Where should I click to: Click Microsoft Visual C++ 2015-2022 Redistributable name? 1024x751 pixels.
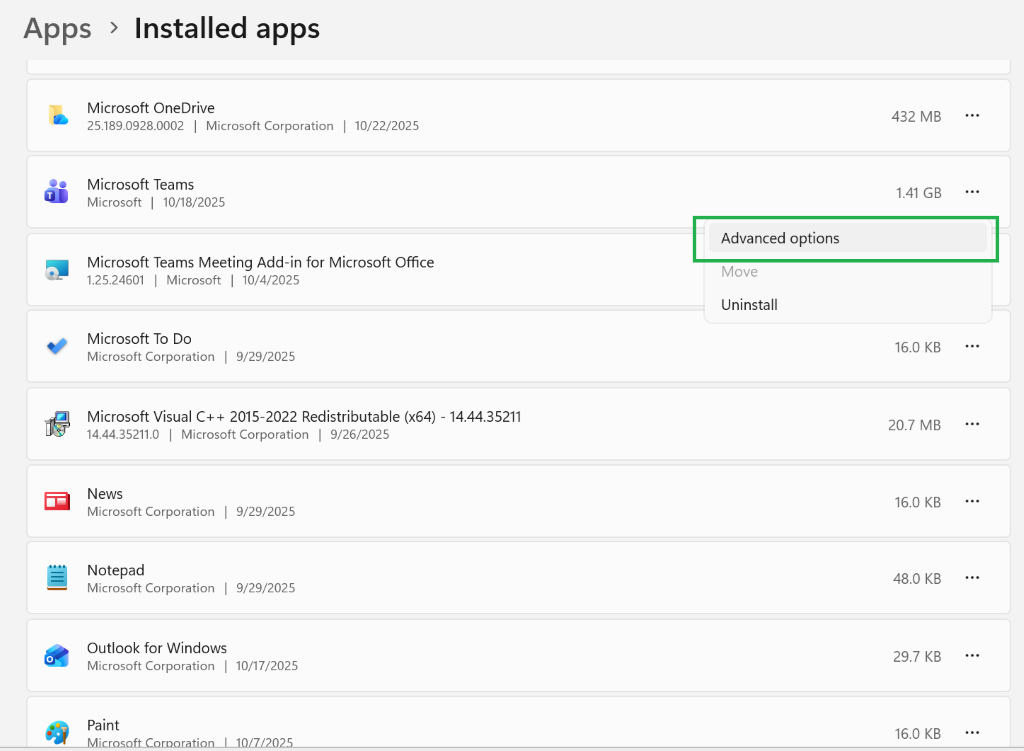click(x=304, y=417)
